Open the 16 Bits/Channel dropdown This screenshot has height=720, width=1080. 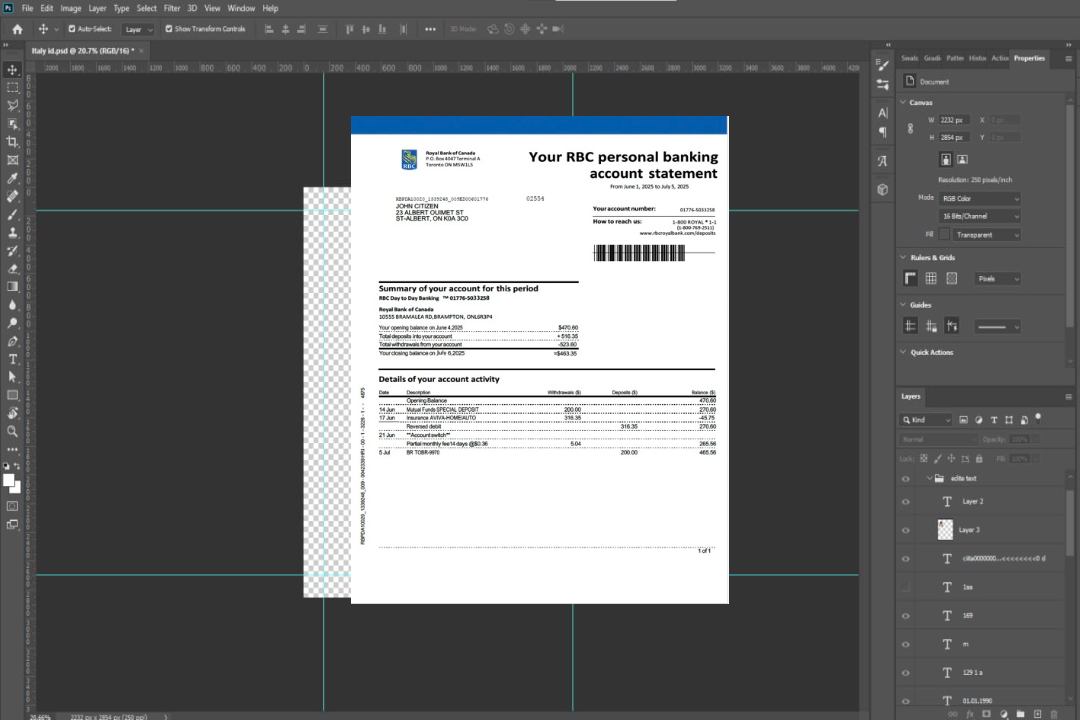979,216
